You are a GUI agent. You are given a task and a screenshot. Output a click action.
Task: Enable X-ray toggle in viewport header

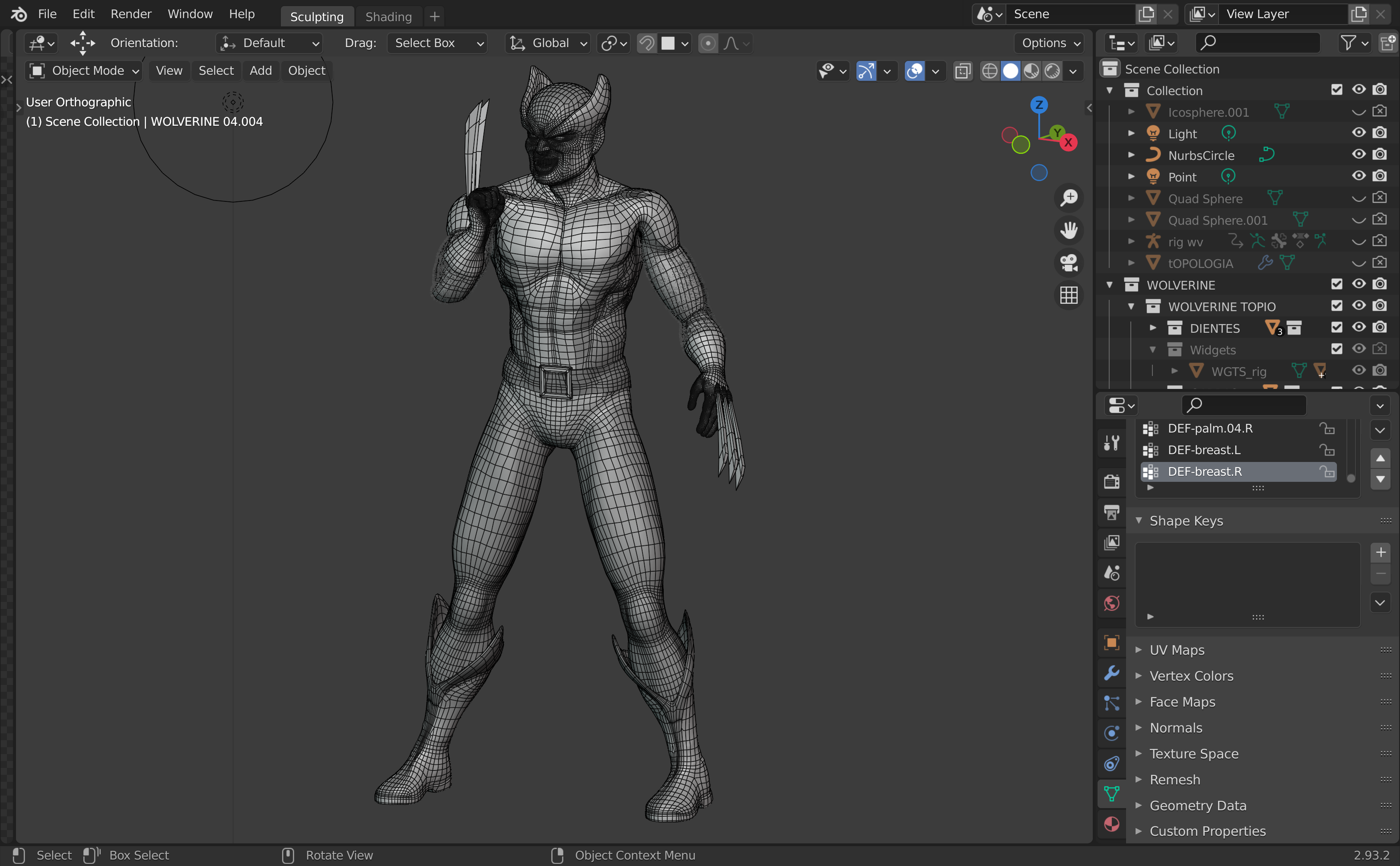(x=963, y=71)
